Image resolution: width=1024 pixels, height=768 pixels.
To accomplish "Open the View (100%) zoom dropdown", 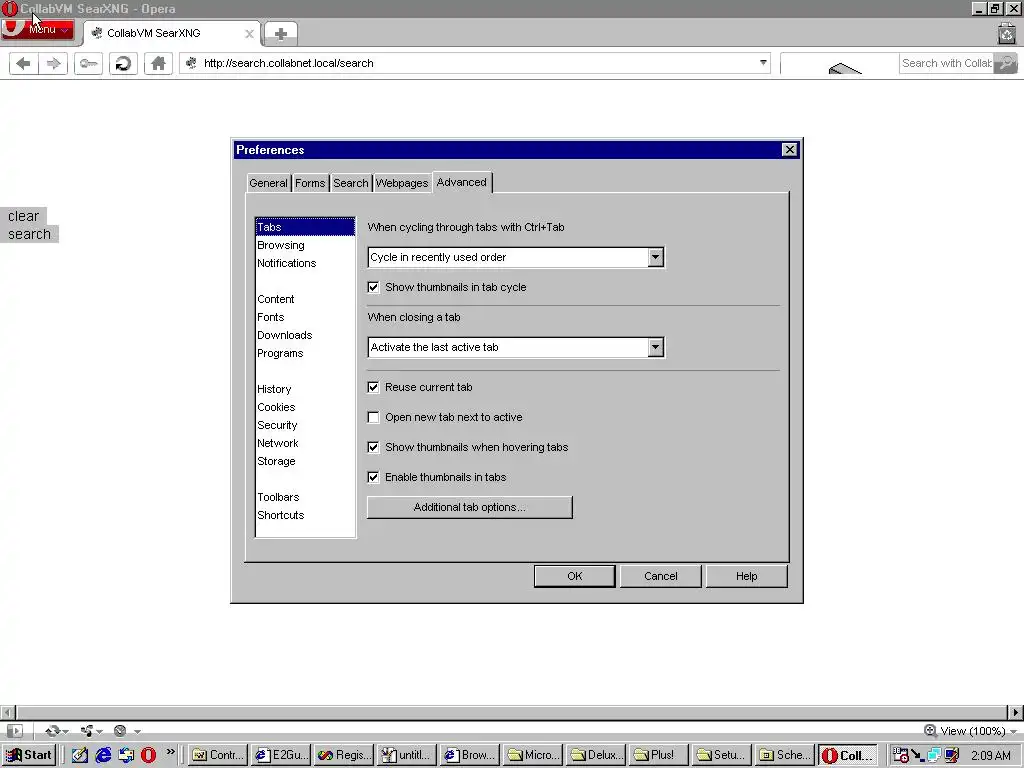I will (970, 731).
